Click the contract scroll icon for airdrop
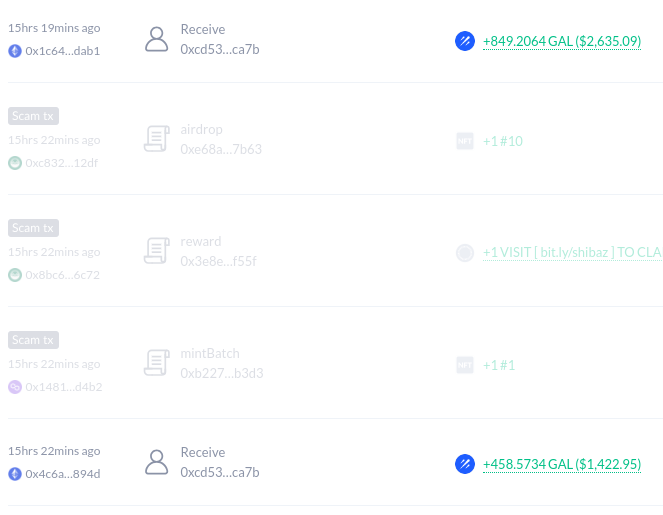The width and height of the screenshot is (663, 515). (x=156, y=139)
